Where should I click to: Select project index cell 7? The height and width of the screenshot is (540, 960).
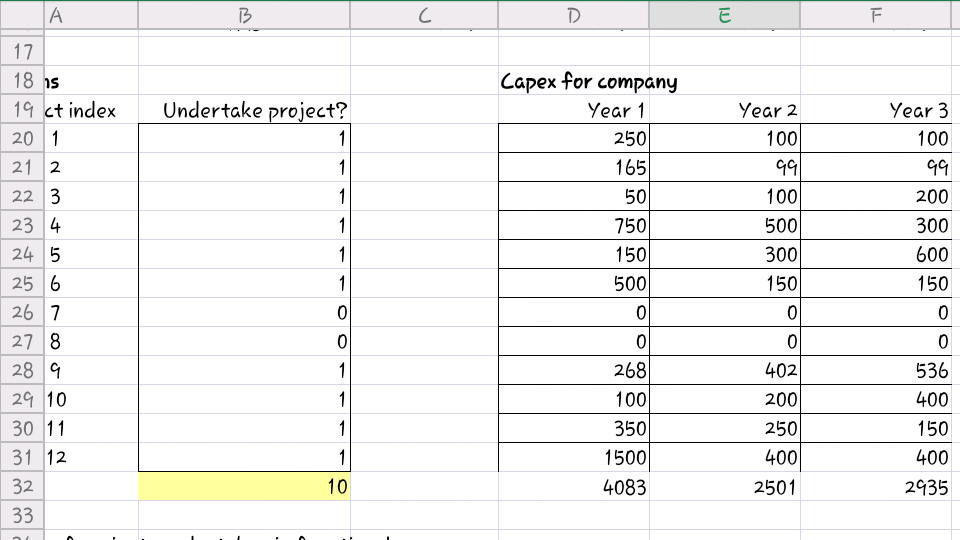(x=91, y=312)
